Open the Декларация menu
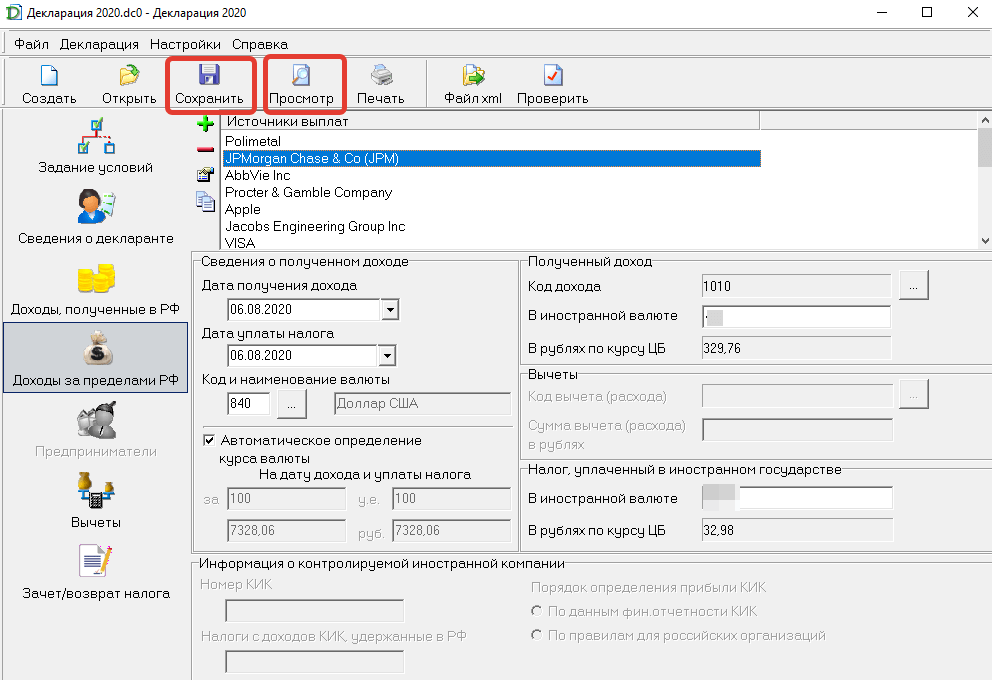This screenshot has height=680, width=992. click(99, 44)
